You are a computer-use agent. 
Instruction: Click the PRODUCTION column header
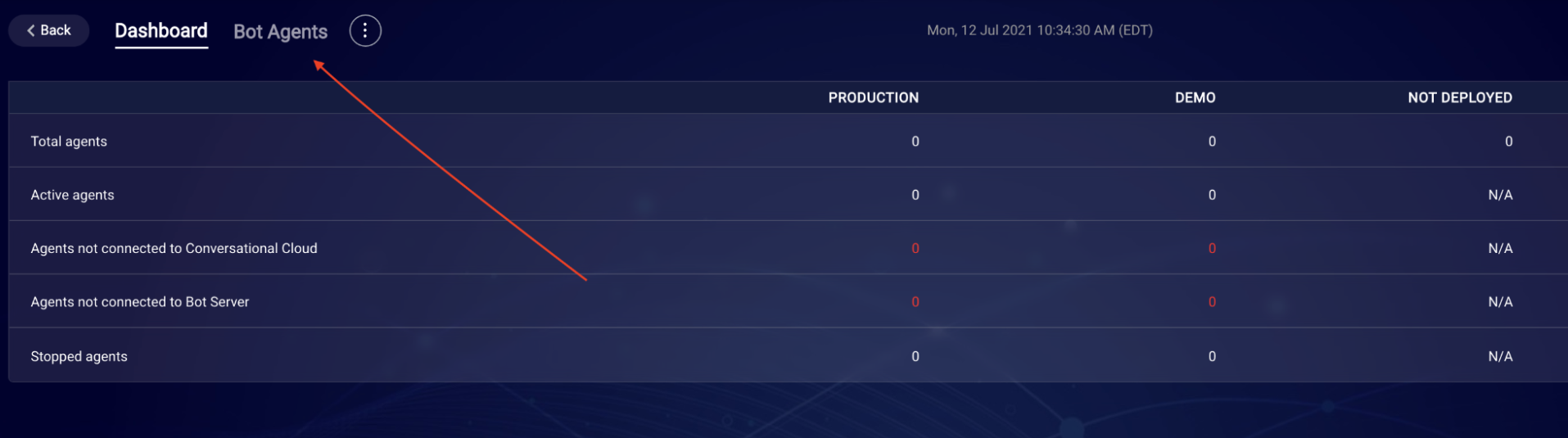(873, 97)
